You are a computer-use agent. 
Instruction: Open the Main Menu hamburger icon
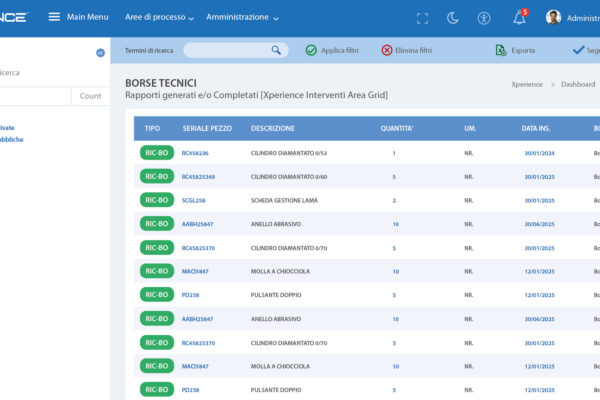click(x=55, y=17)
